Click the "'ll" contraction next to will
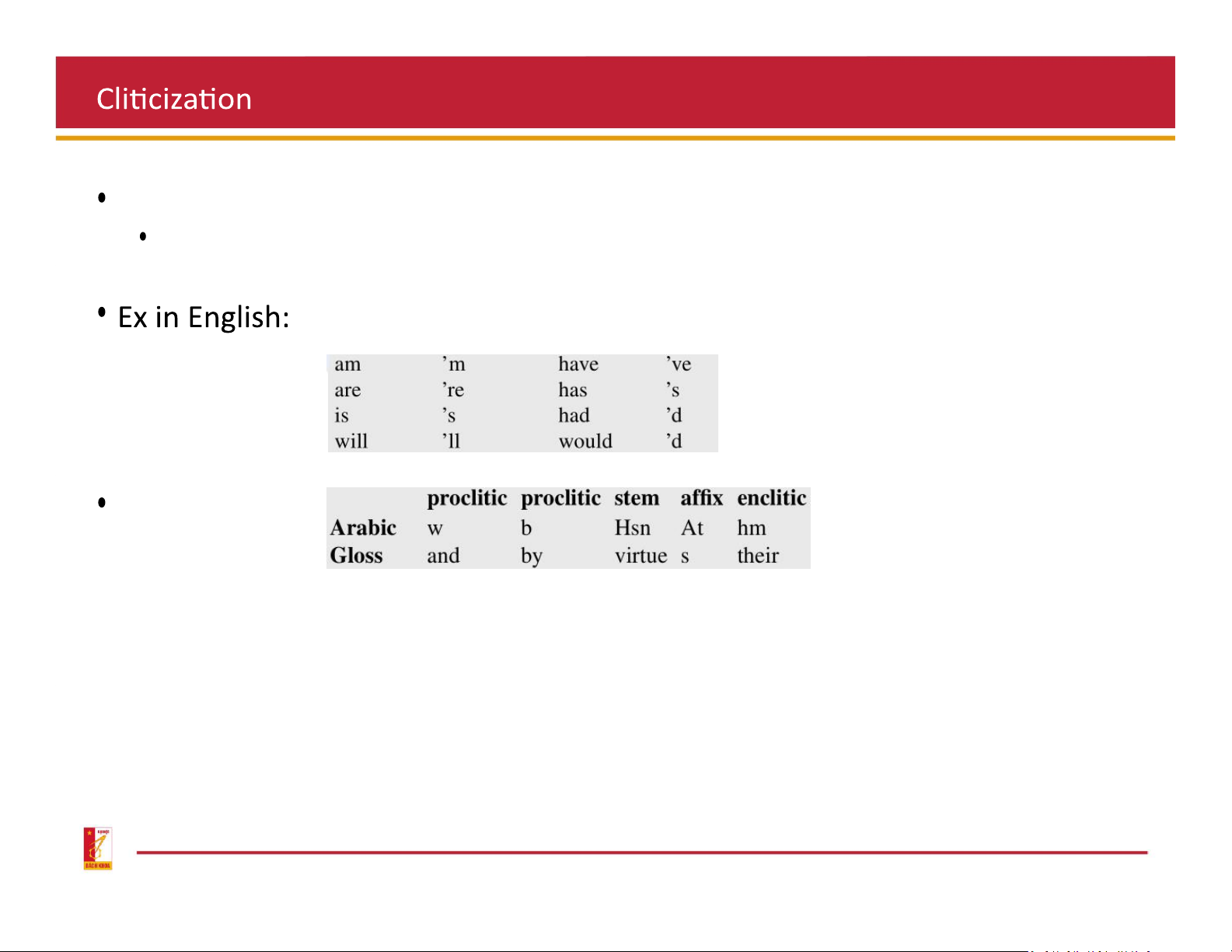Screen dimensions: 1232x952 (452, 441)
